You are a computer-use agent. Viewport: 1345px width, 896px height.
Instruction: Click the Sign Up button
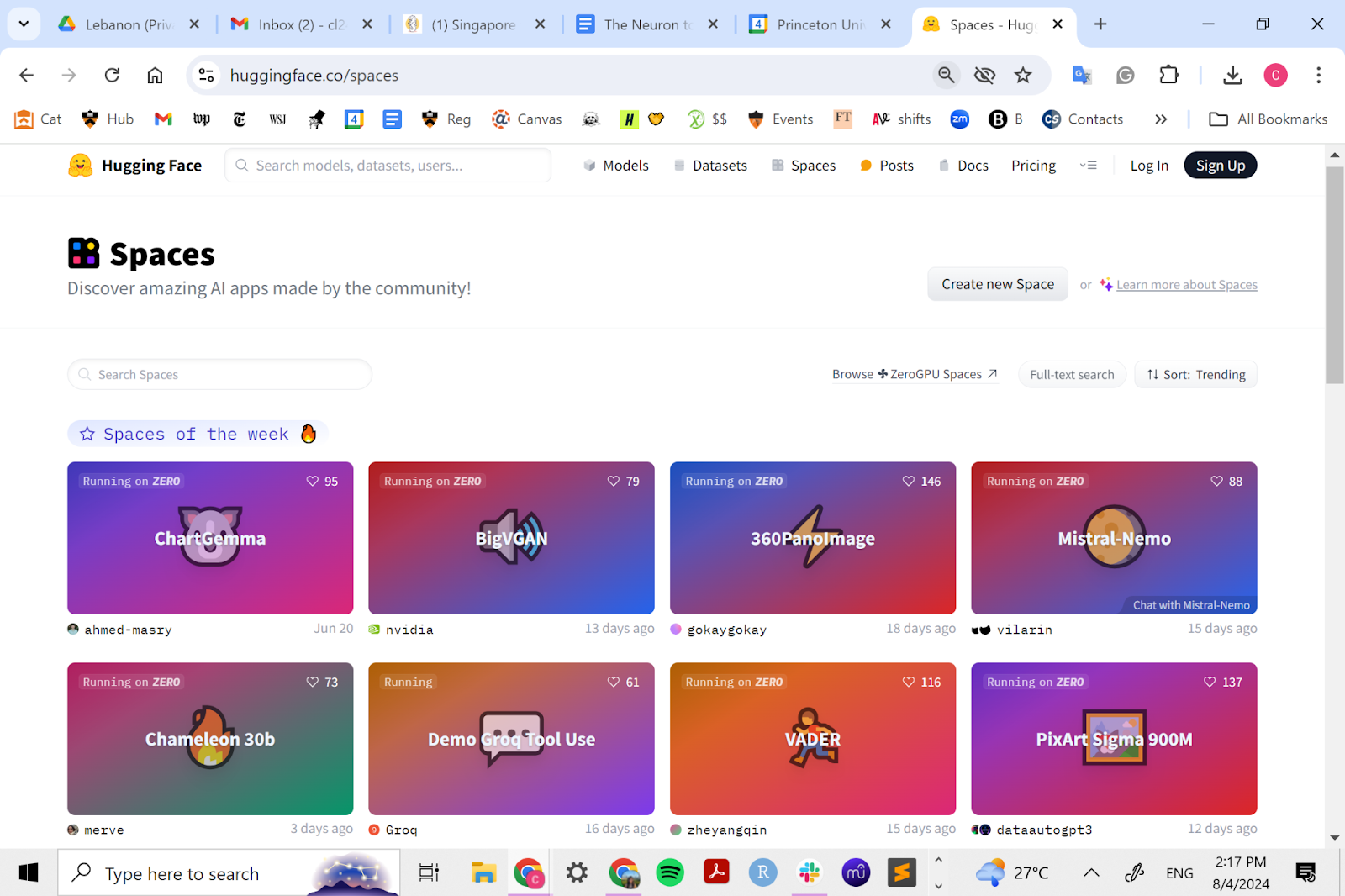click(1221, 166)
